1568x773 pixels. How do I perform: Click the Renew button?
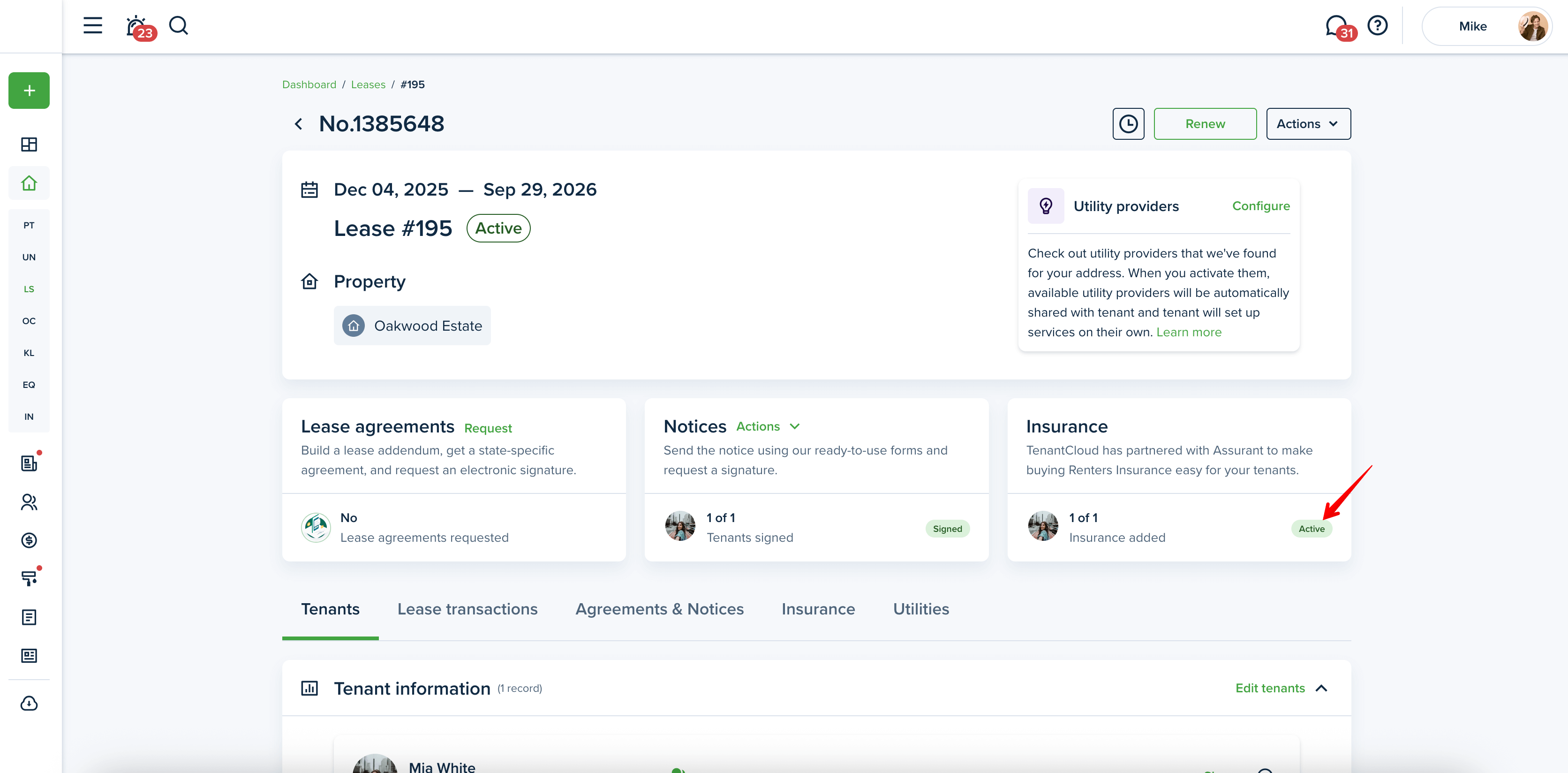[1204, 124]
